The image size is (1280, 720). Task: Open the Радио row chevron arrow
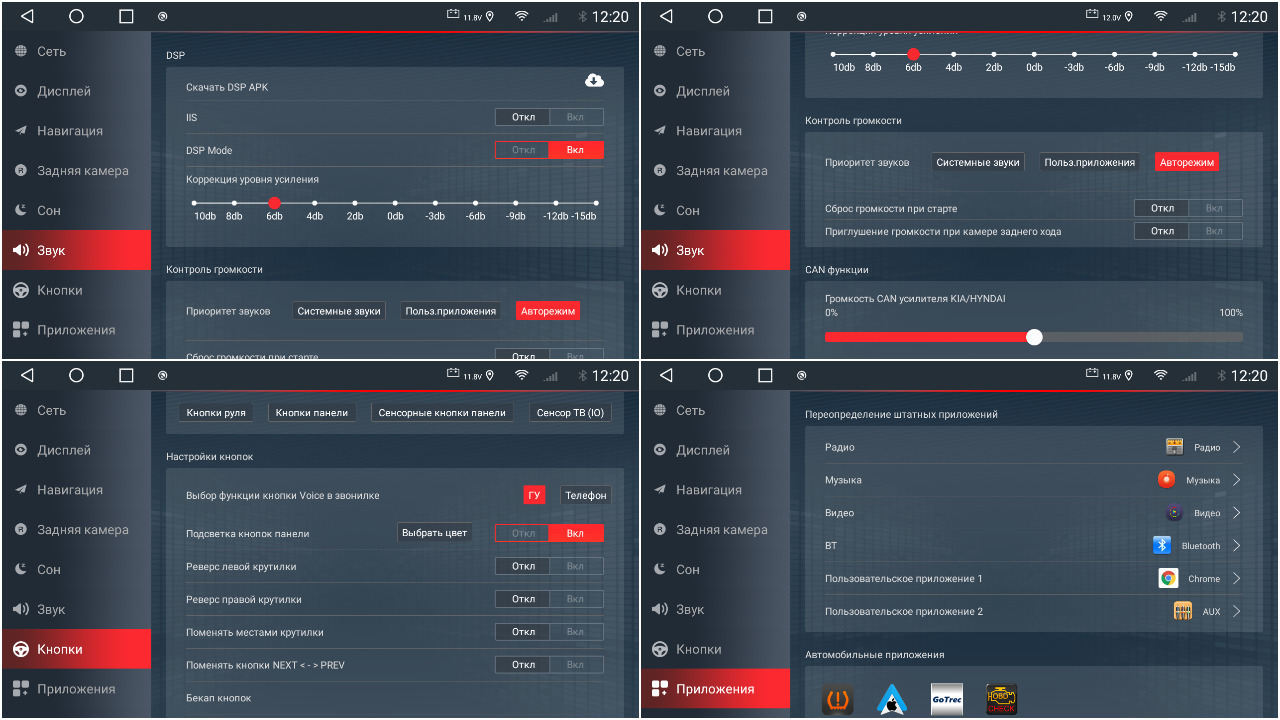pos(1237,447)
